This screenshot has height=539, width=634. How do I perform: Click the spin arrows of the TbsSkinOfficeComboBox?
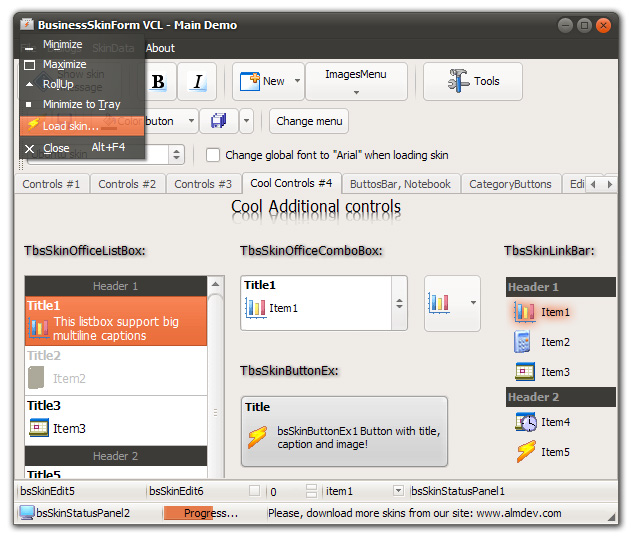pos(399,303)
